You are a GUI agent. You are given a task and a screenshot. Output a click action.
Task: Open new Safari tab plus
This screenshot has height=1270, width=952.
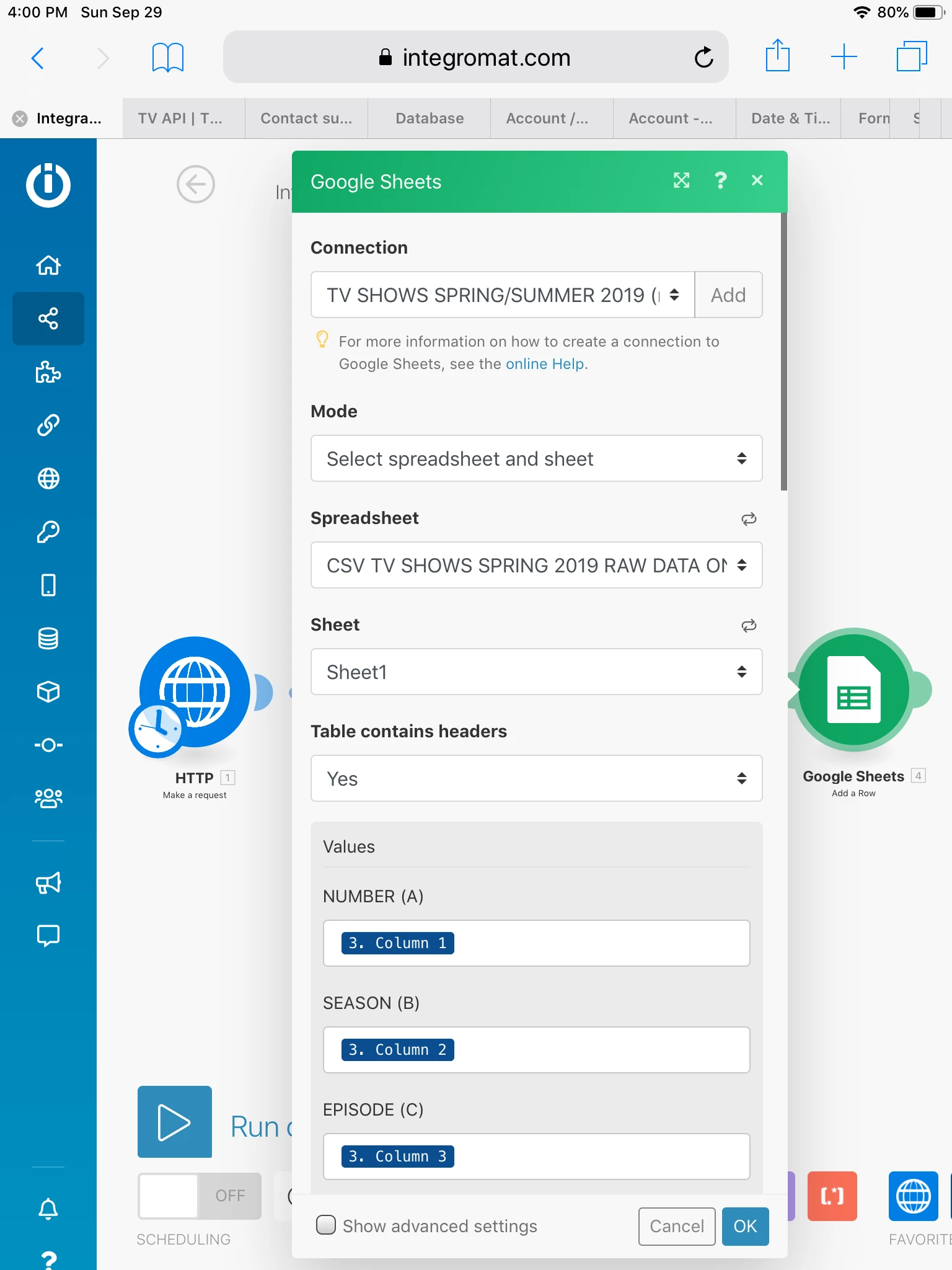click(844, 57)
